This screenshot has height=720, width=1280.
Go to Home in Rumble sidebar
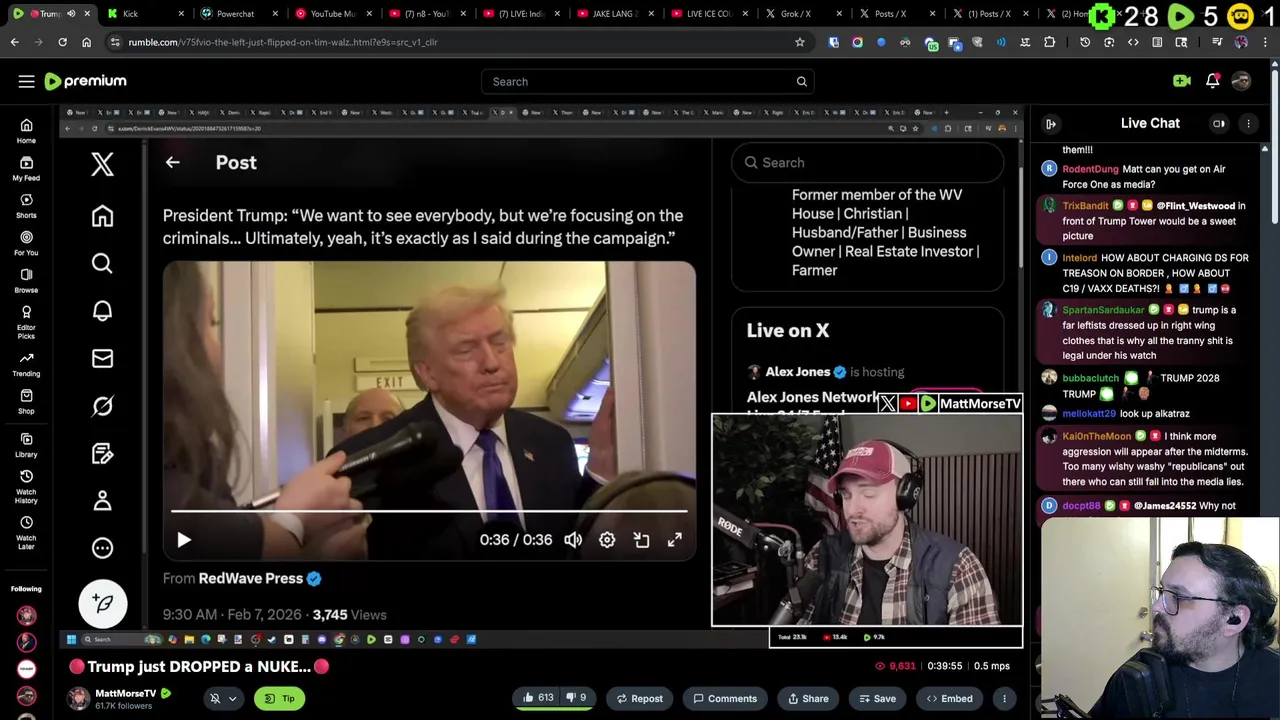(x=26, y=131)
